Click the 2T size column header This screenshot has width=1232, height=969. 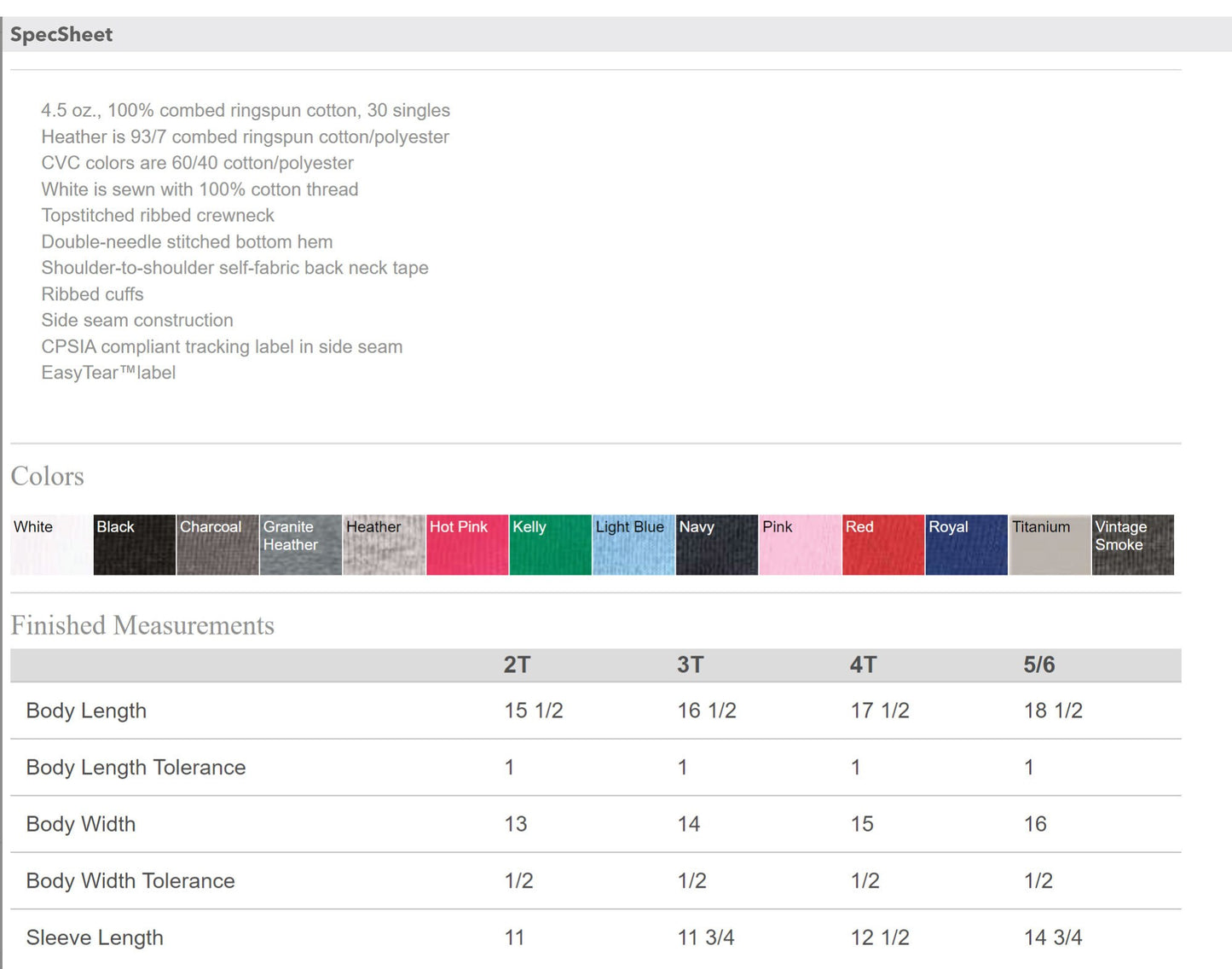coord(517,664)
